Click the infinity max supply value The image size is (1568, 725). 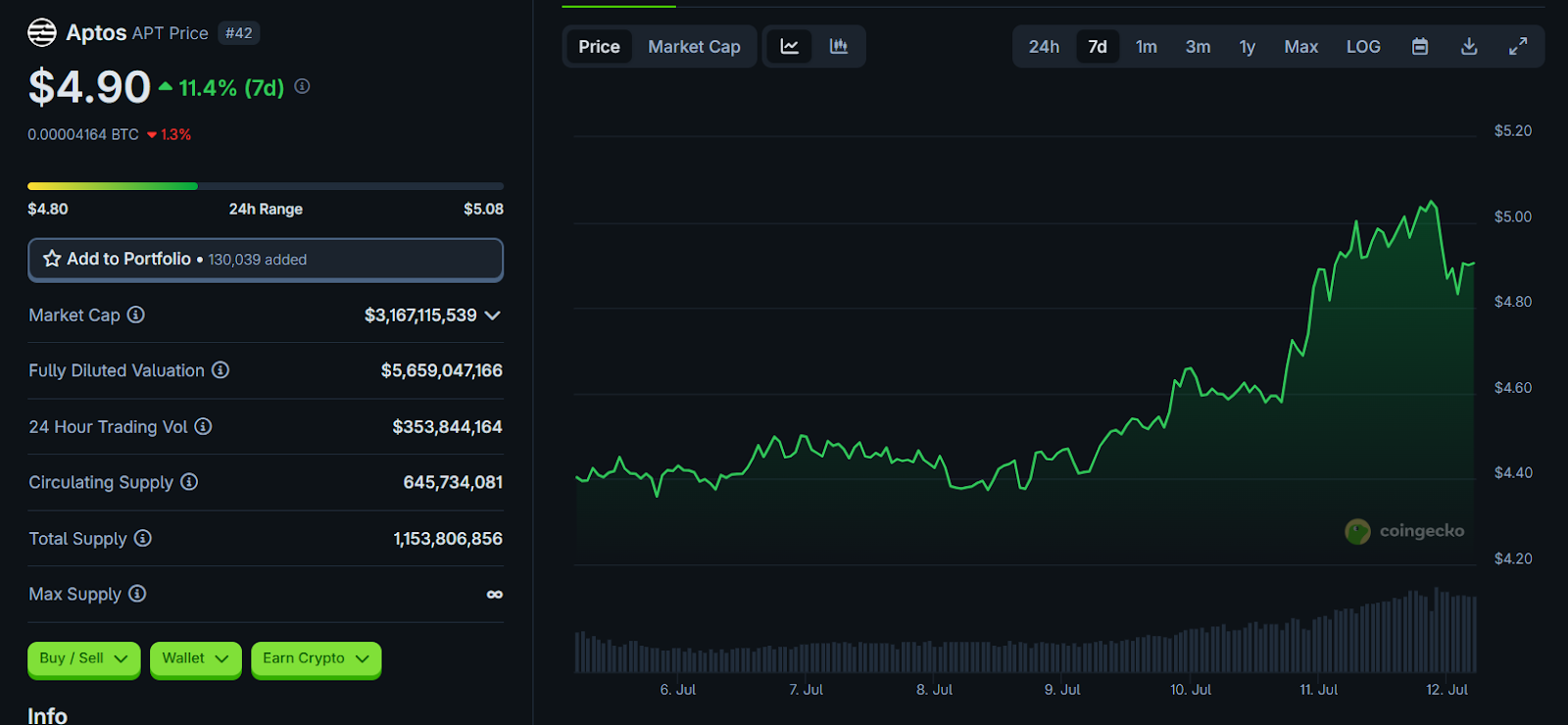tap(495, 595)
